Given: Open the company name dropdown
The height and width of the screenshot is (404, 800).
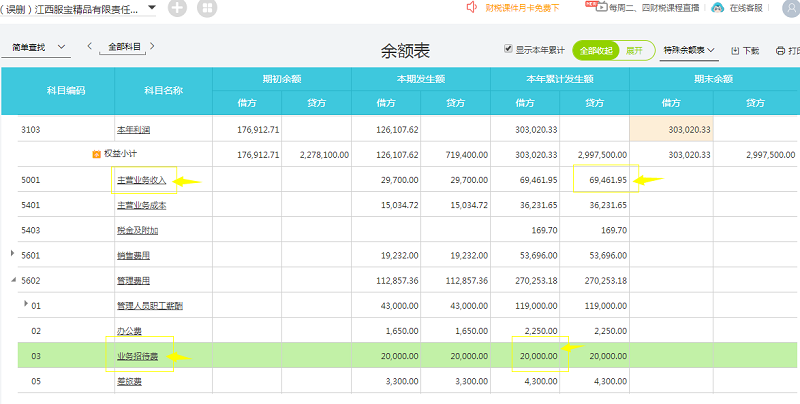Looking at the screenshot, I should click(151, 6).
